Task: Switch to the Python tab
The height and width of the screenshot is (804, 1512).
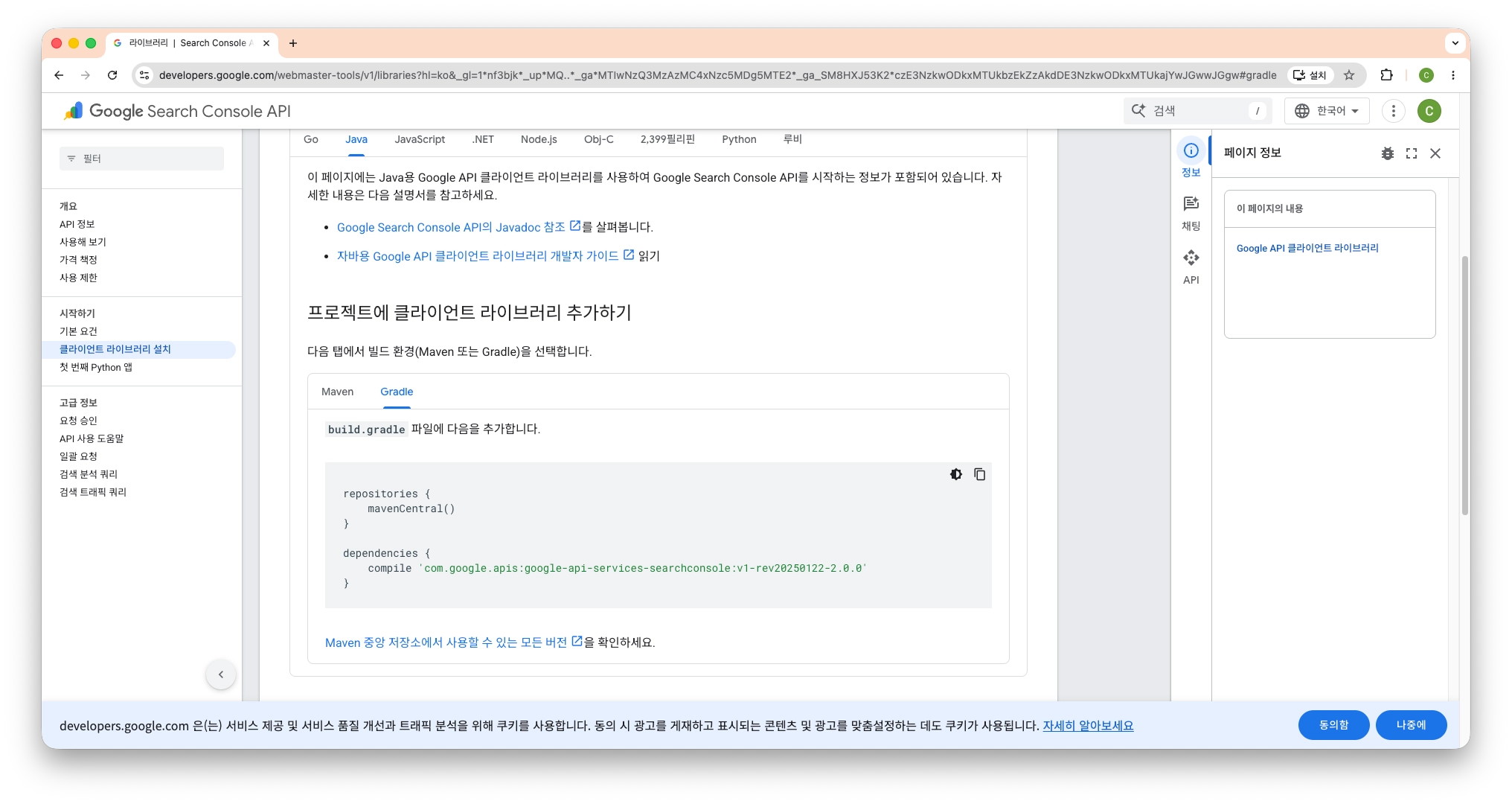Action: pos(739,139)
